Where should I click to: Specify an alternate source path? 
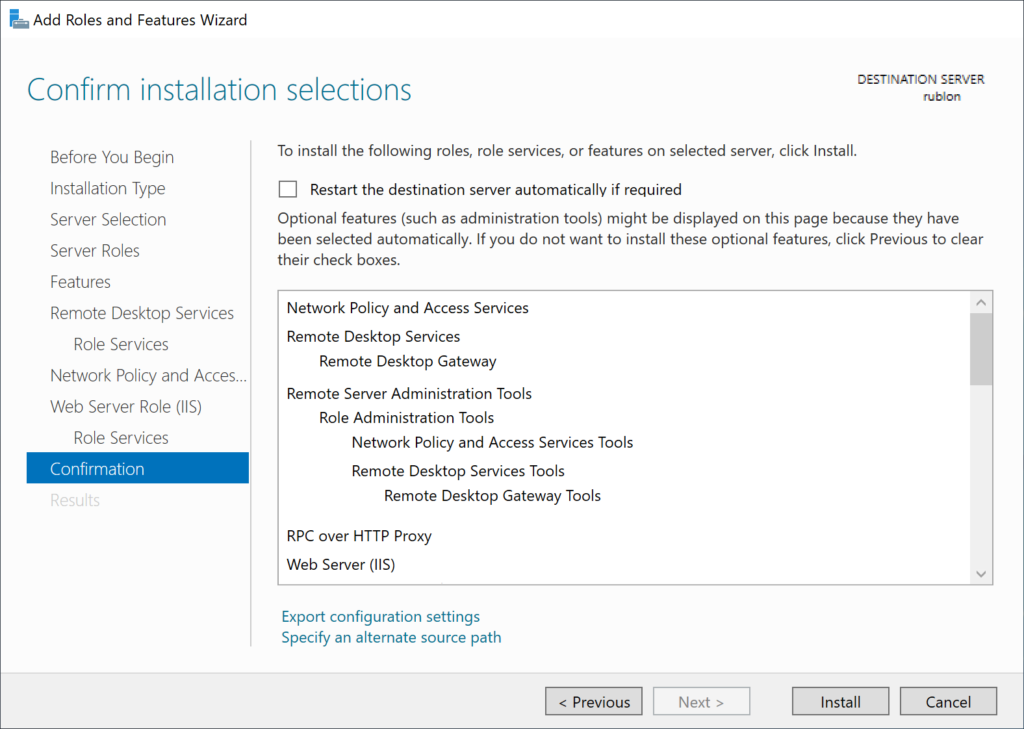(x=390, y=637)
